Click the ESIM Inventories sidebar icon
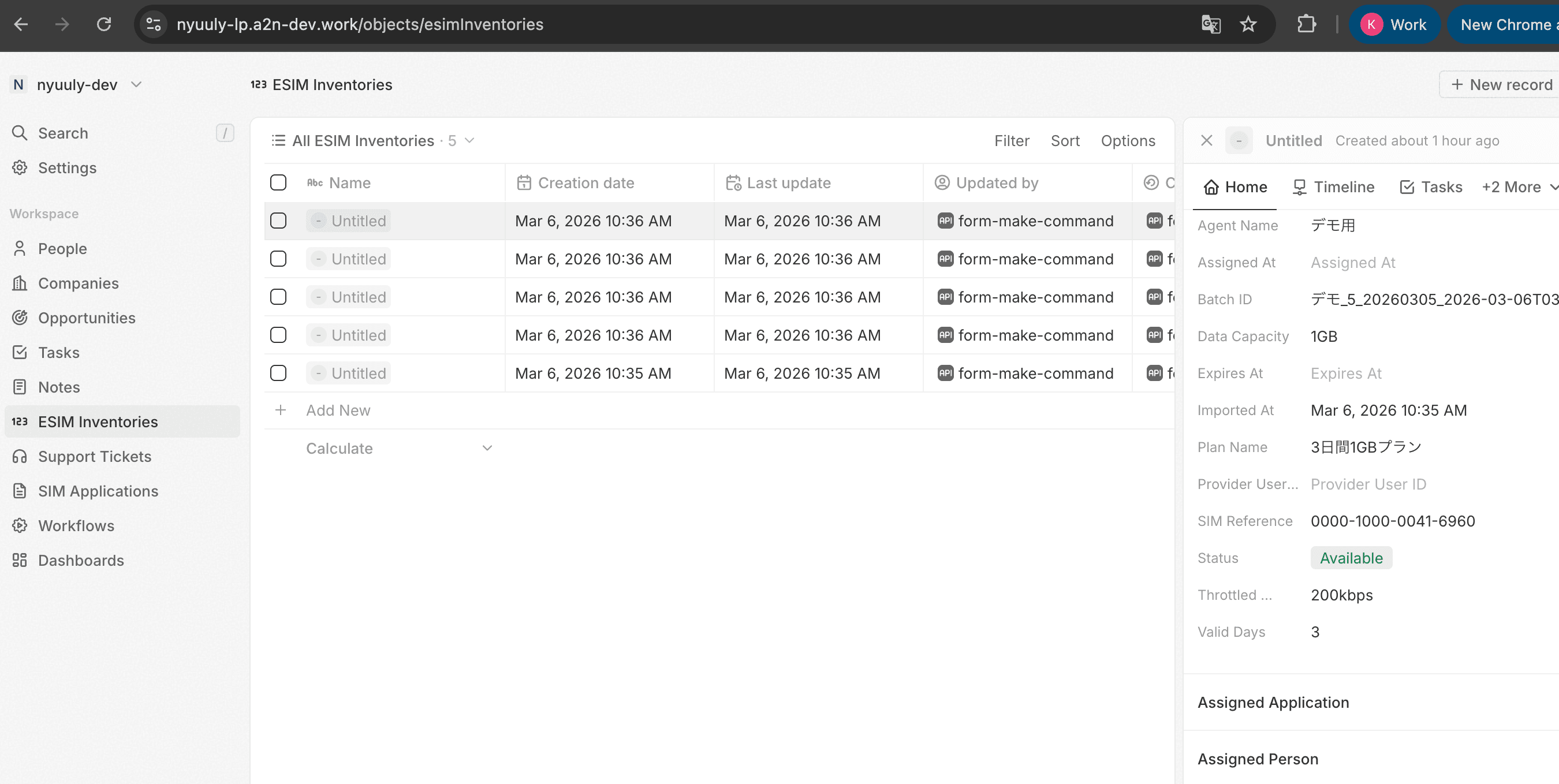Screen dimensions: 1559x784 (x=20, y=421)
